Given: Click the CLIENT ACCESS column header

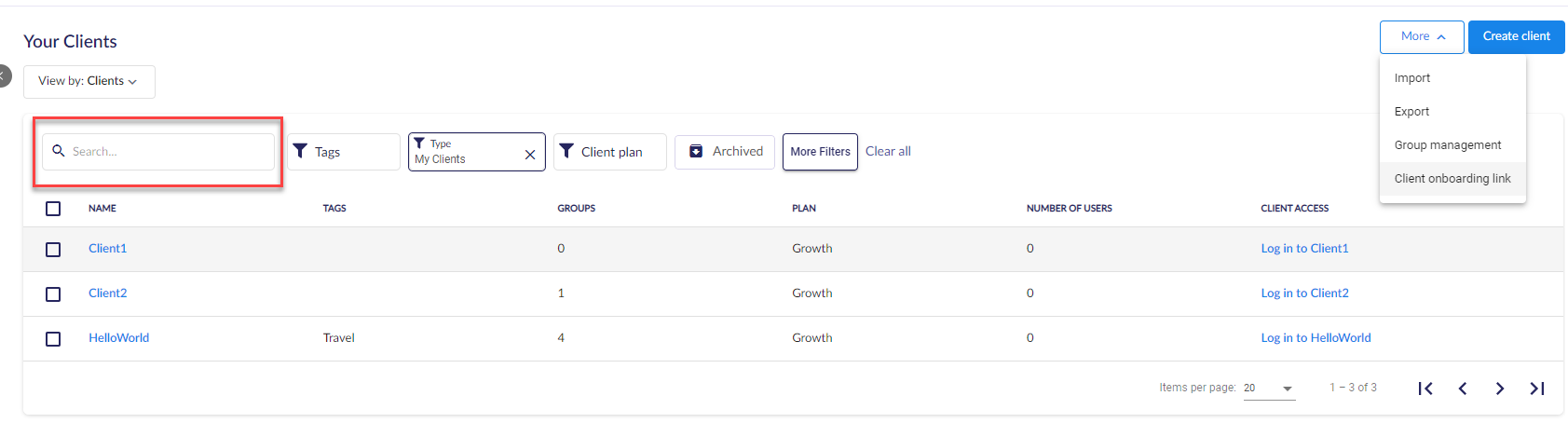Looking at the screenshot, I should tap(1295, 209).
